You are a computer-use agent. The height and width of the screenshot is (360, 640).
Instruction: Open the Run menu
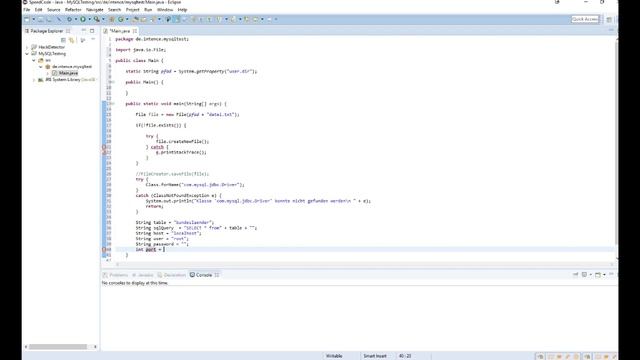click(148, 9)
